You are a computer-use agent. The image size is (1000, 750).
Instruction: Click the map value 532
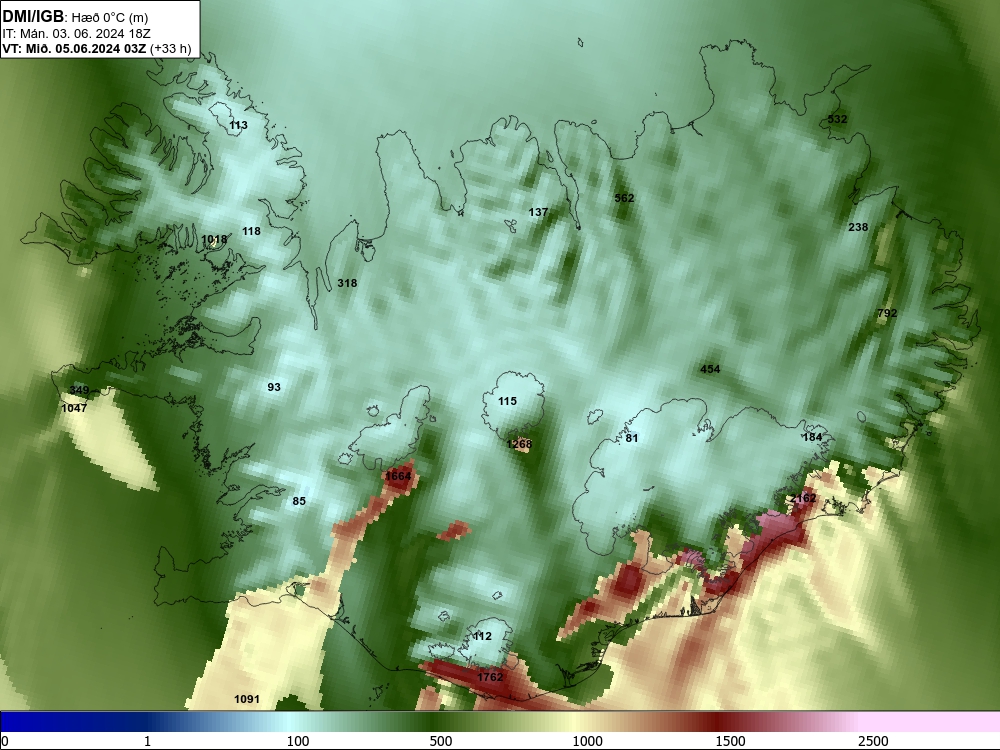[x=837, y=119]
